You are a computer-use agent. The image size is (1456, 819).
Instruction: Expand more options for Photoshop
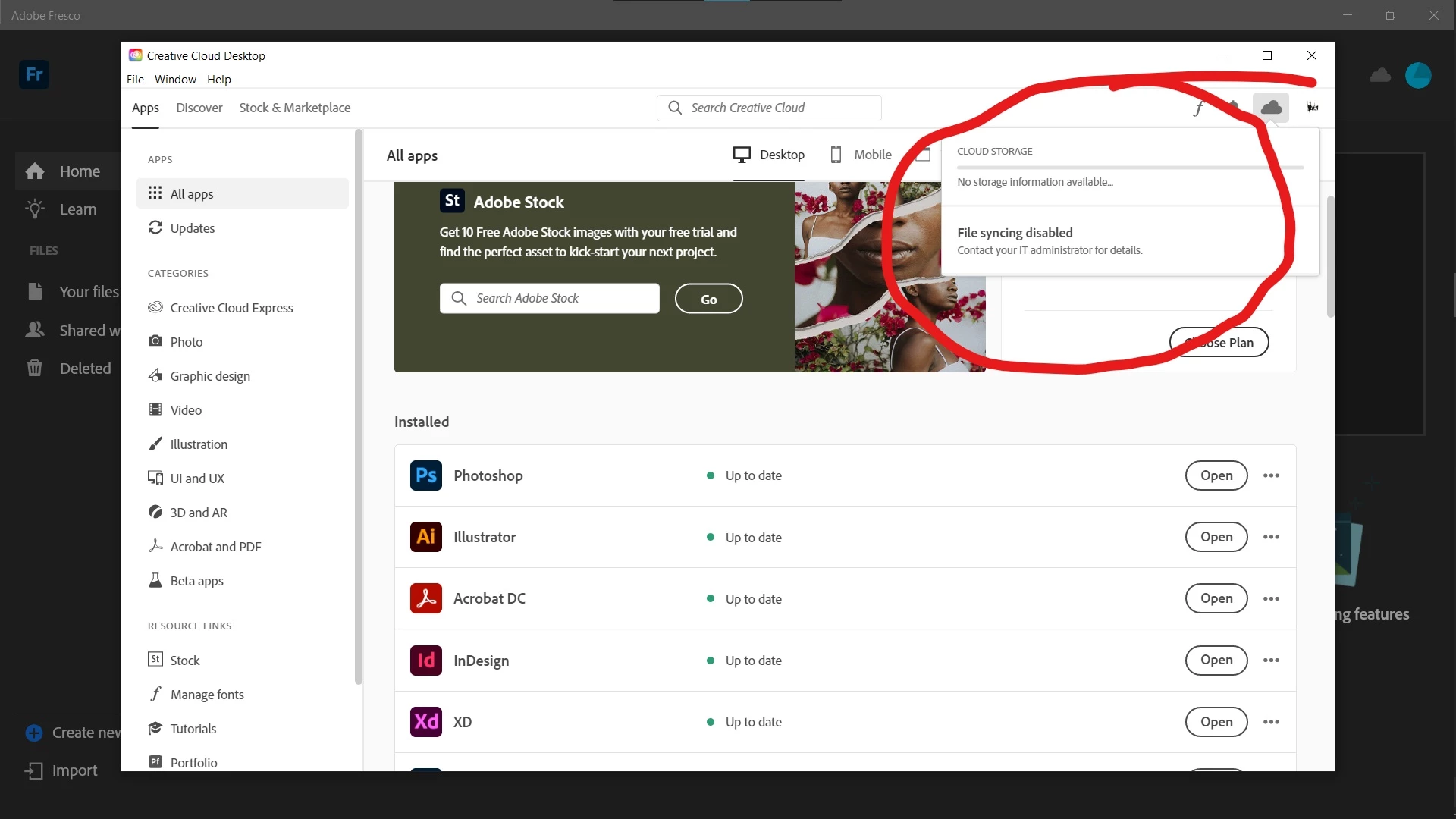1271,475
